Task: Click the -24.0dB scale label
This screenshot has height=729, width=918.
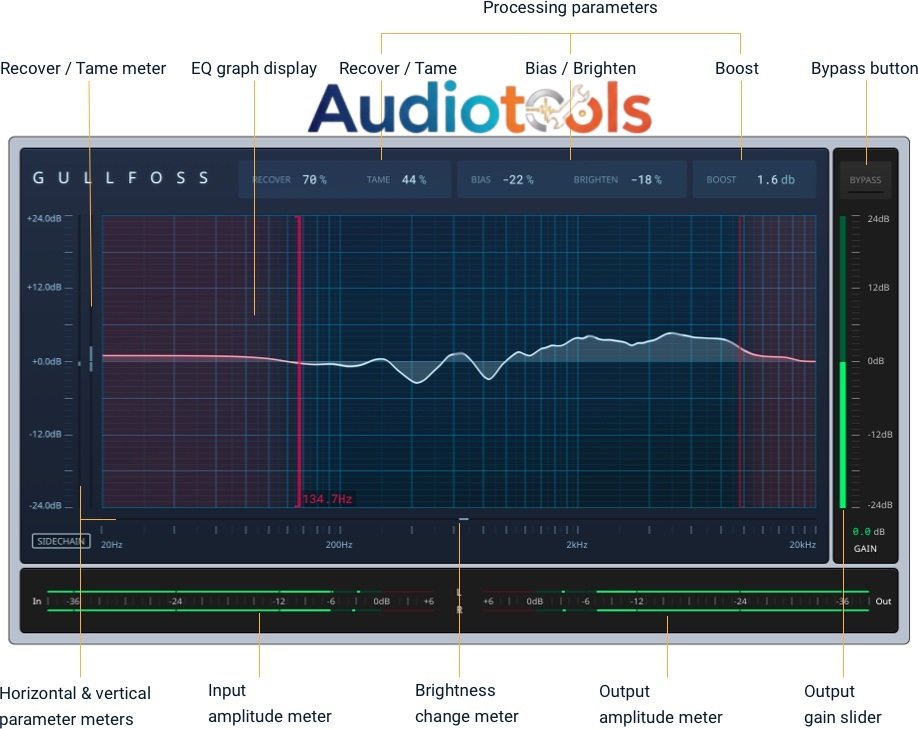Action: 45,505
